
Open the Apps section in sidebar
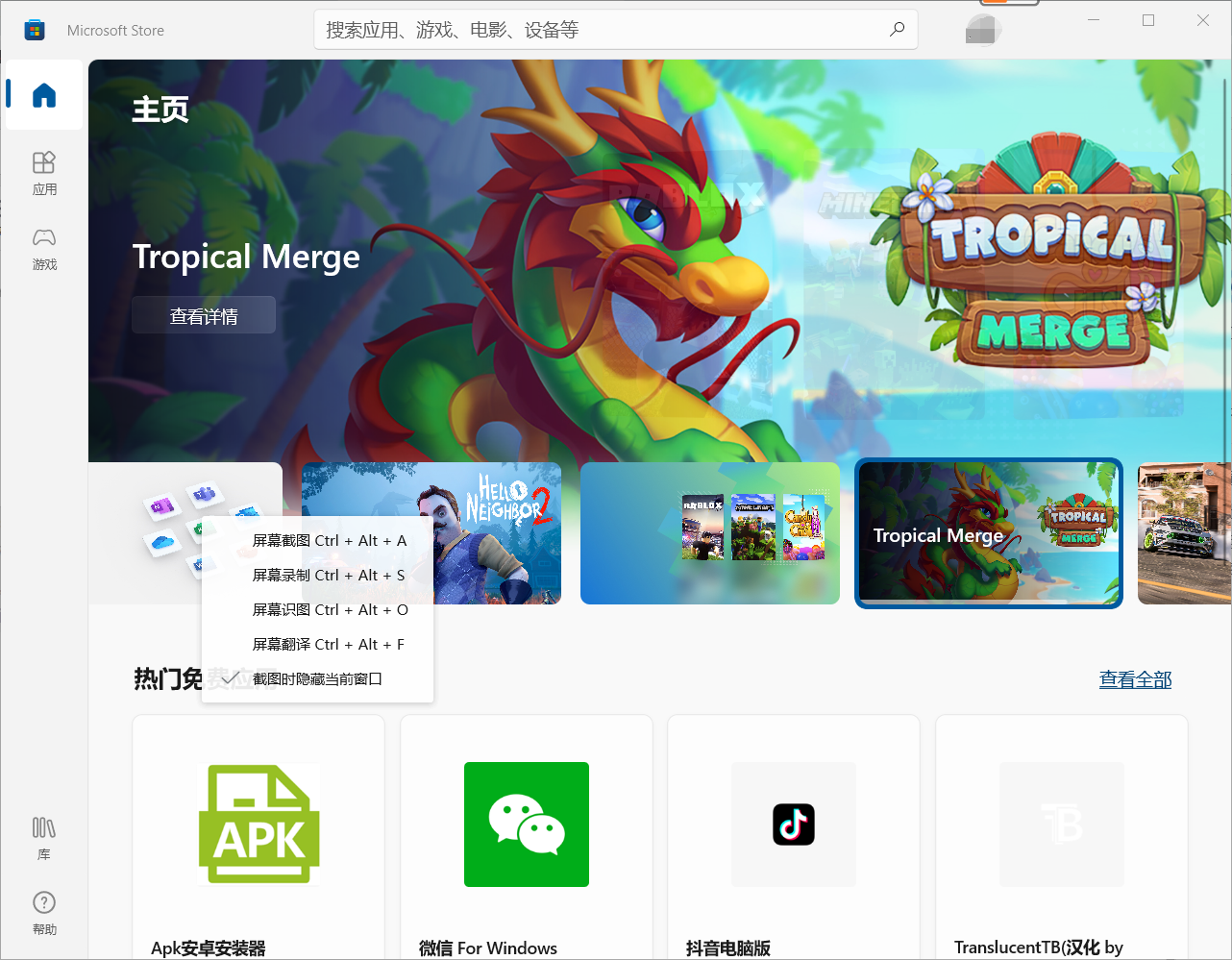point(44,173)
